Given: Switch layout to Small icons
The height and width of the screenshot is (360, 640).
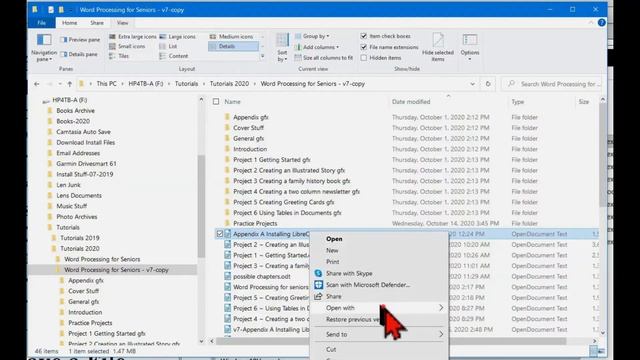Looking at the screenshot, I should click(127, 46).
